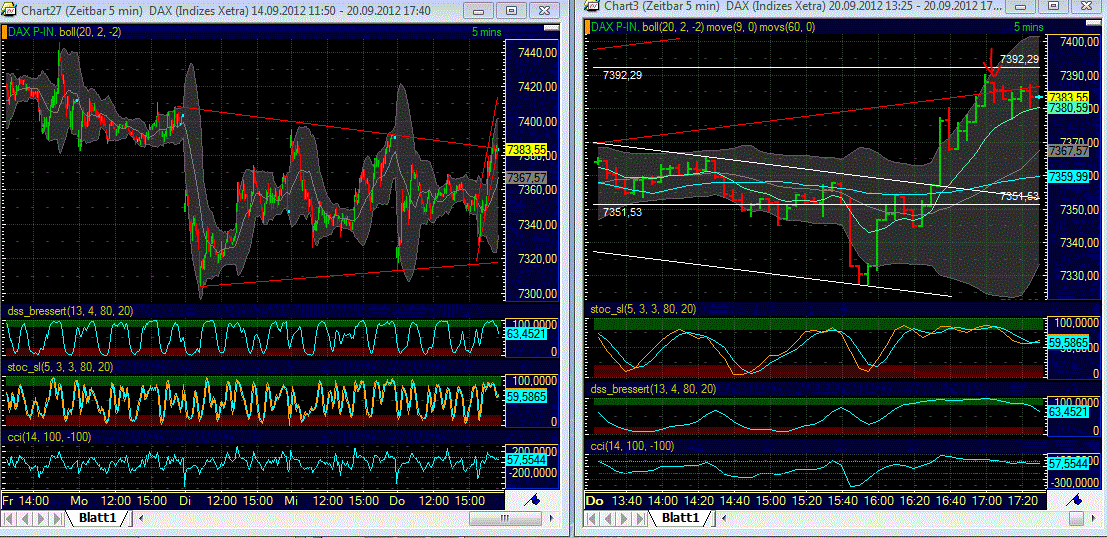
Task: Click the 63,4521 dss value in Chart3
Action: coord(1068,410)
